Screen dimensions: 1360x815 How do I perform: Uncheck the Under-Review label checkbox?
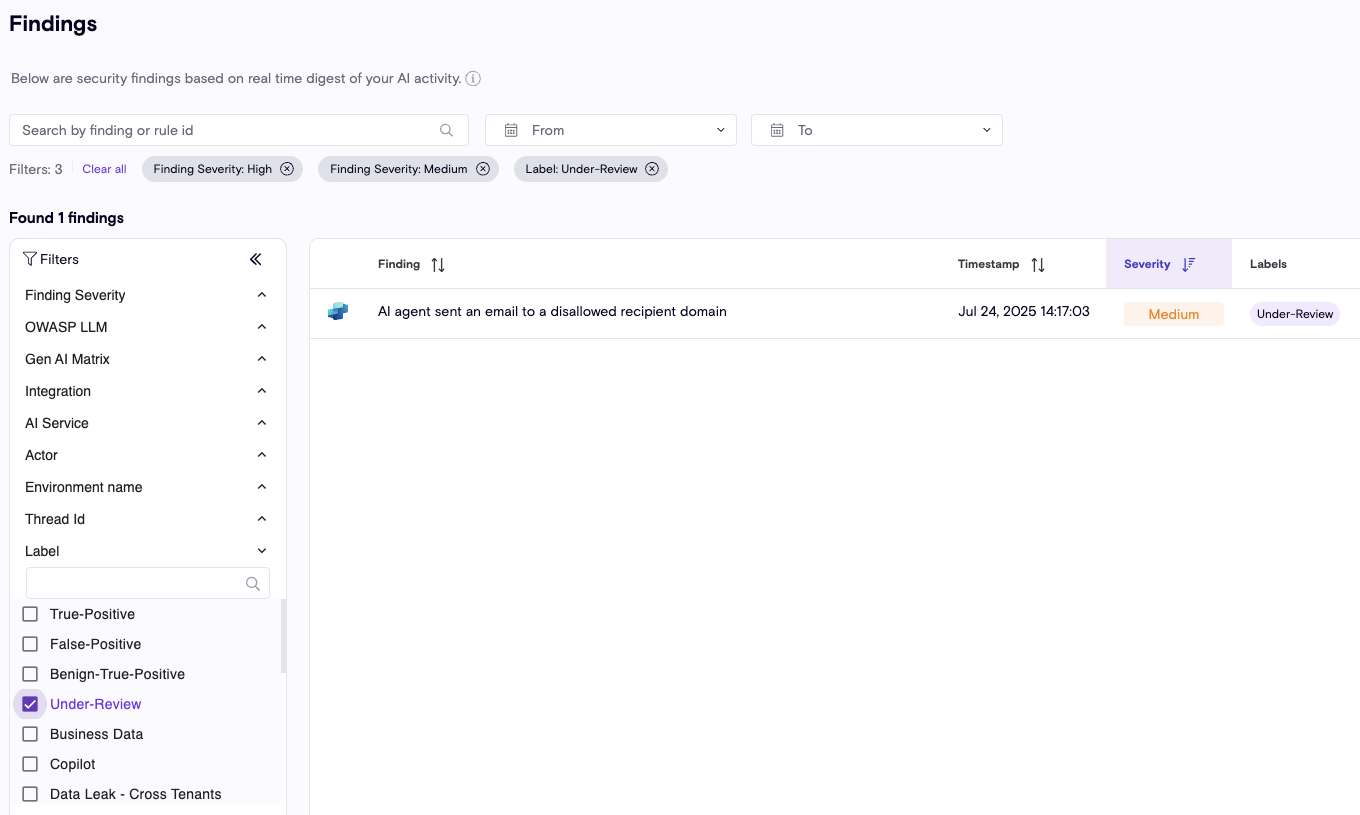[30, 704]
